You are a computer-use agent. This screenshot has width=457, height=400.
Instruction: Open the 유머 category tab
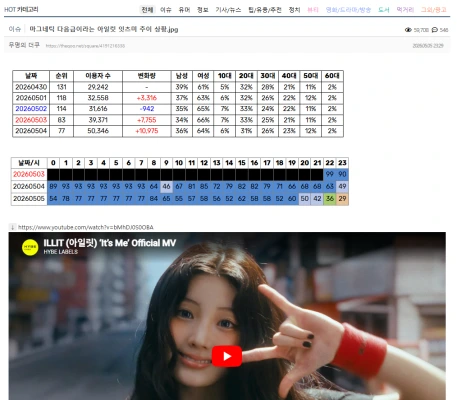click(184, 10)
